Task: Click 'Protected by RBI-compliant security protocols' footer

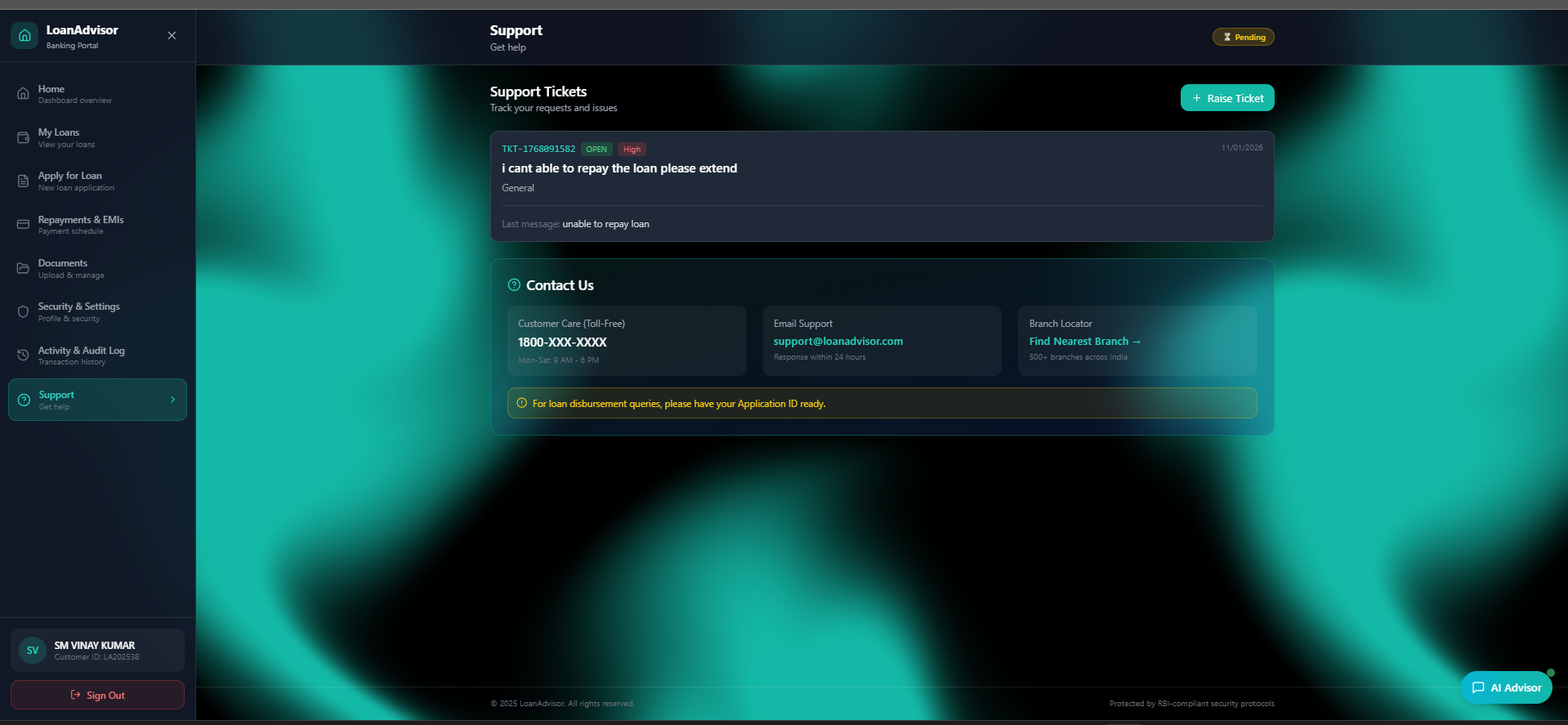Action: [1192, 704]
